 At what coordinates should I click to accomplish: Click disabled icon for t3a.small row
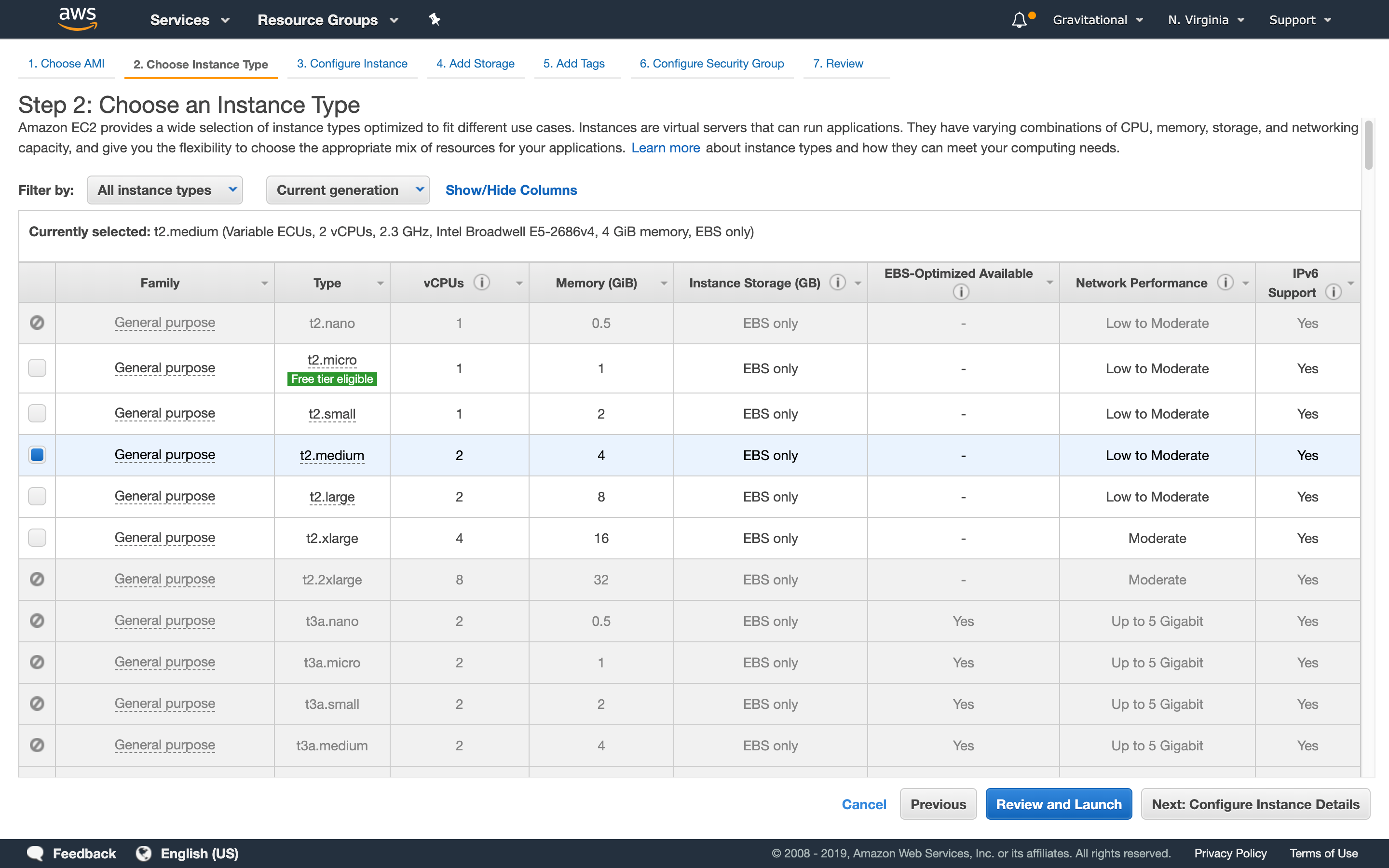(37, 703)
